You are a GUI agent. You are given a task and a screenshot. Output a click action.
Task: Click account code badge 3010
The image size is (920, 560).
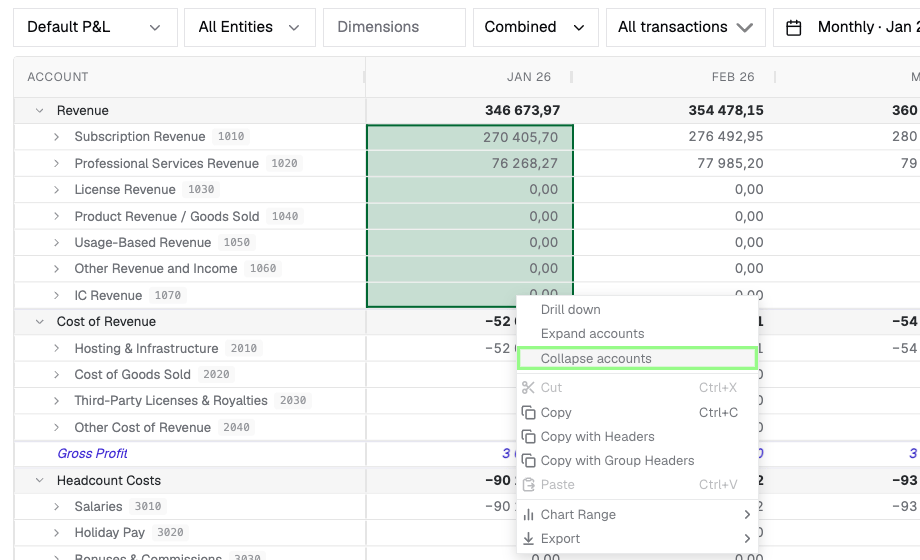(x=148, y=507)
